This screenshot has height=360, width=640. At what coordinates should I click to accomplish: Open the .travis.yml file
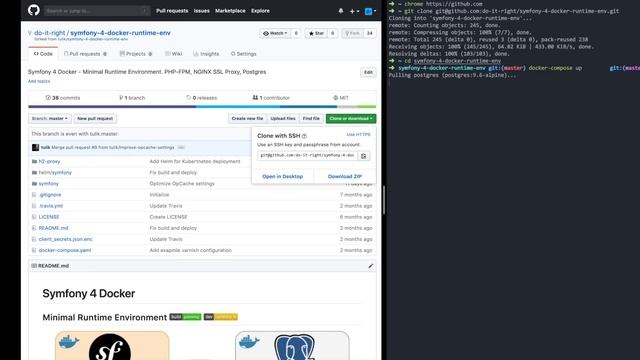51,206
